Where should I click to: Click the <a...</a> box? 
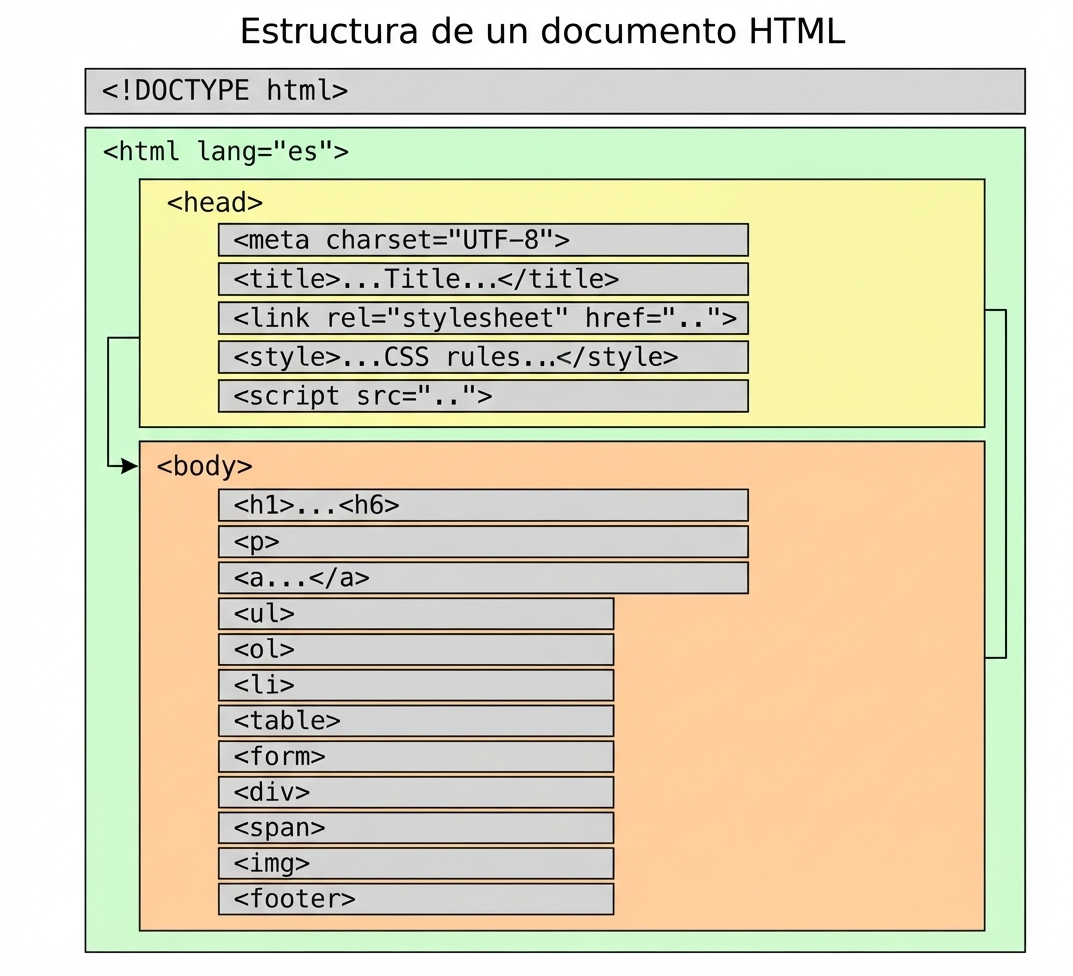[x=483, y=578]
